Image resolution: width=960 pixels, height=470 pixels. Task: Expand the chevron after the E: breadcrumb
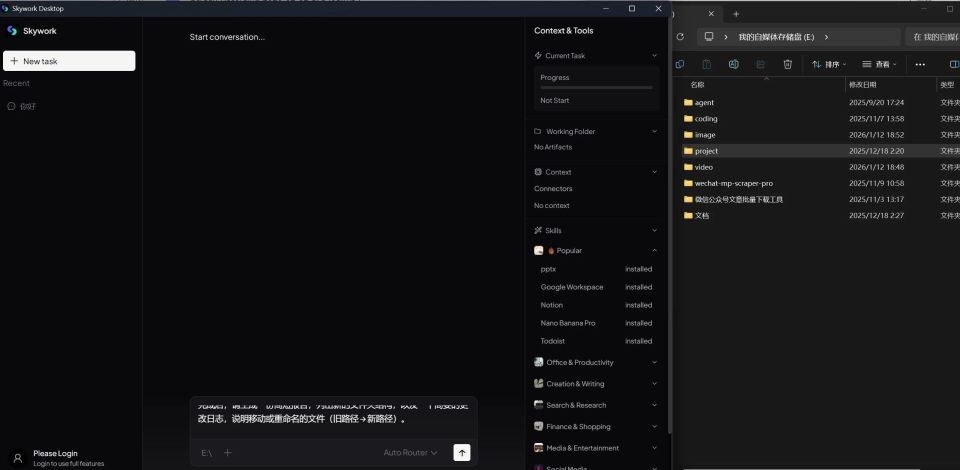(x=827, y=37)
